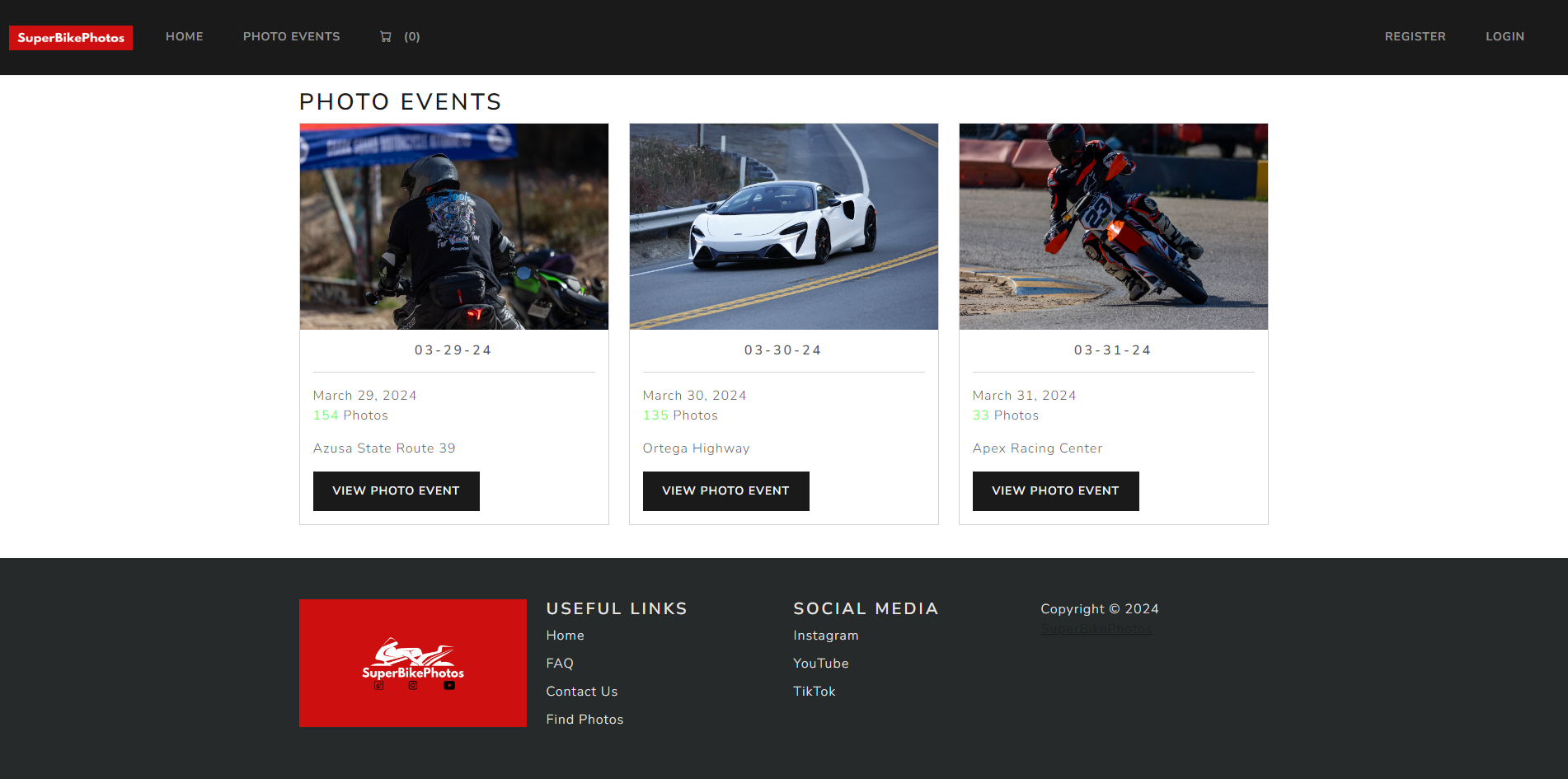The height and width of the screenshot is (779, 1568).
Task: Visit the Instagram social media link
Action: click(x=825, y=636)
